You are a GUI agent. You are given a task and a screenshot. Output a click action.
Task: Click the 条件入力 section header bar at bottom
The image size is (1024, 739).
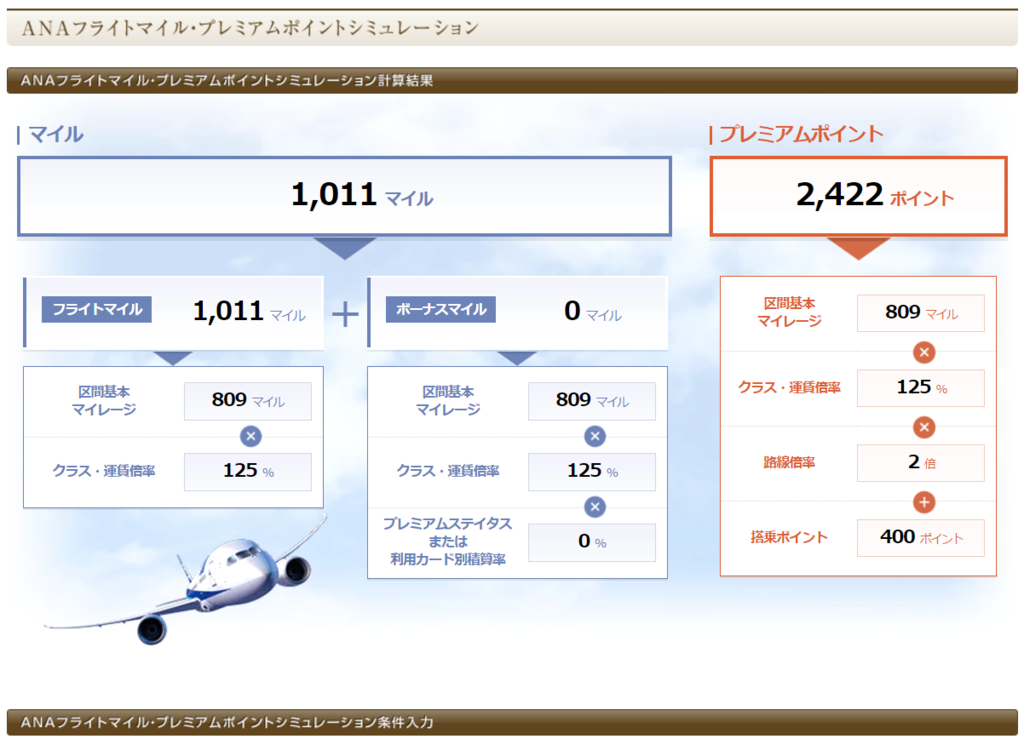512,723
